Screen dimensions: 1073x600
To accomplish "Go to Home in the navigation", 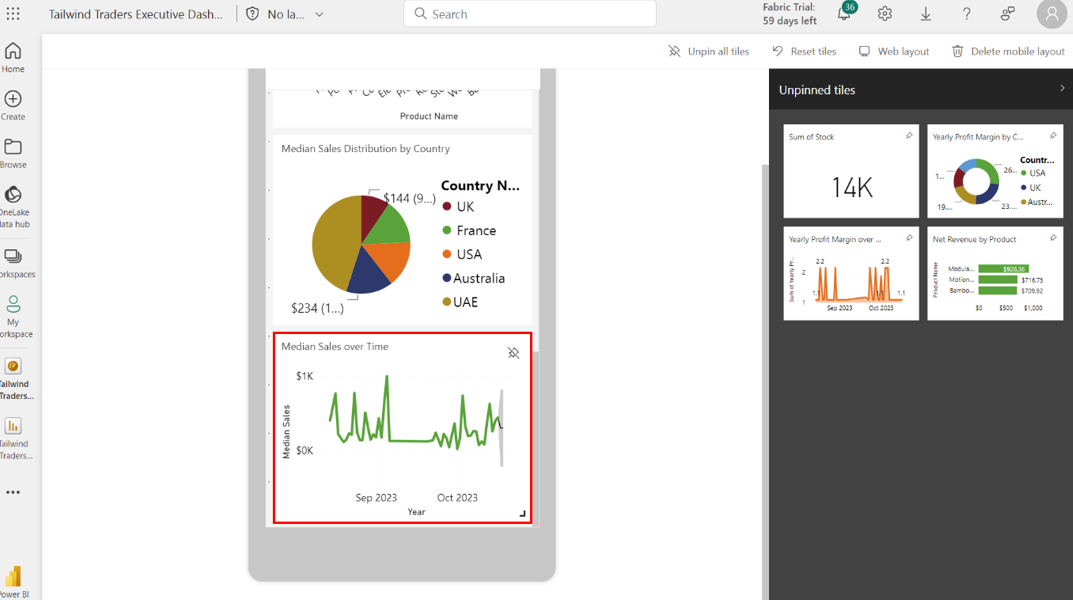I will [13, 57].
